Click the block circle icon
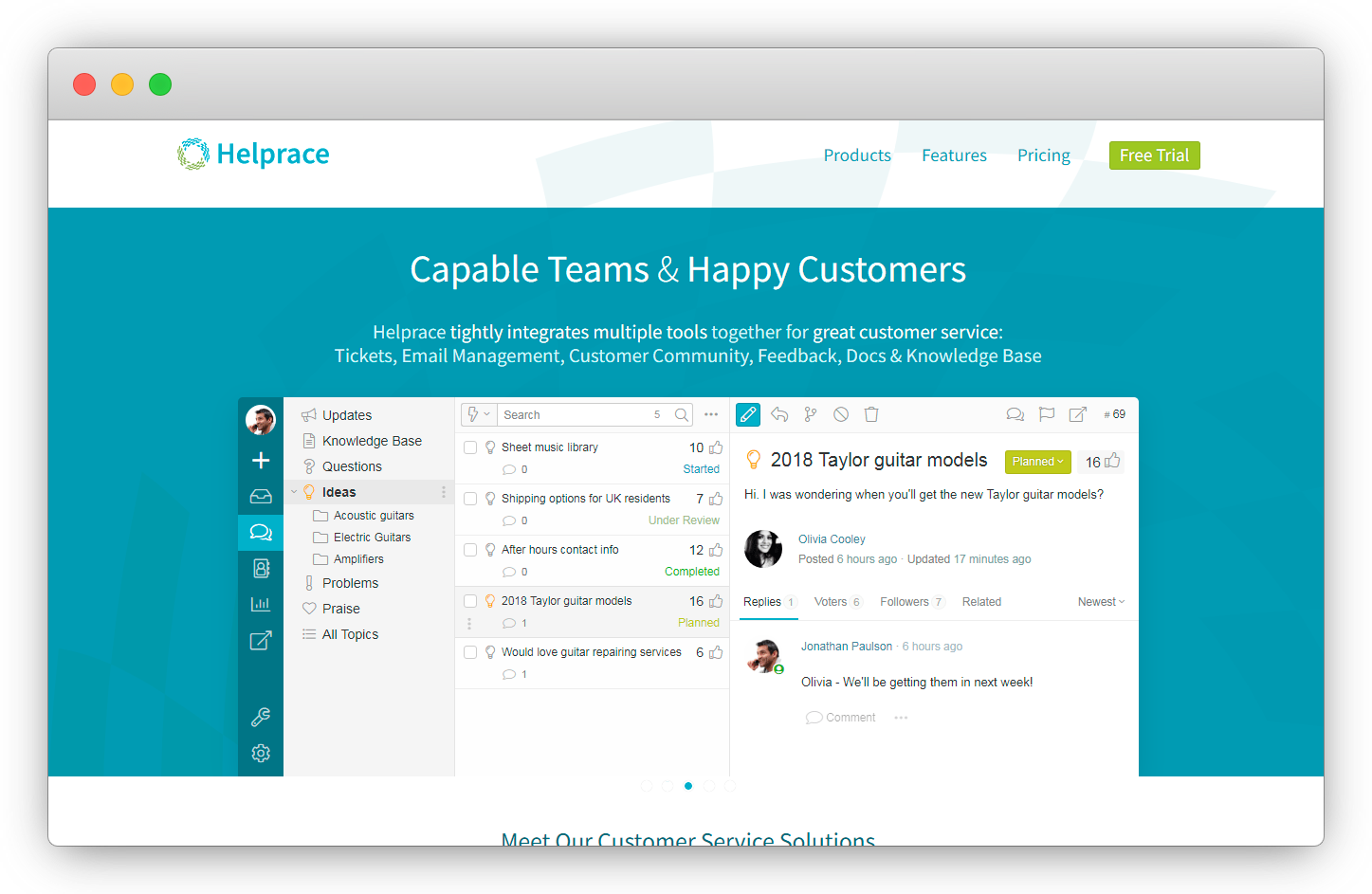 [841, 414]
